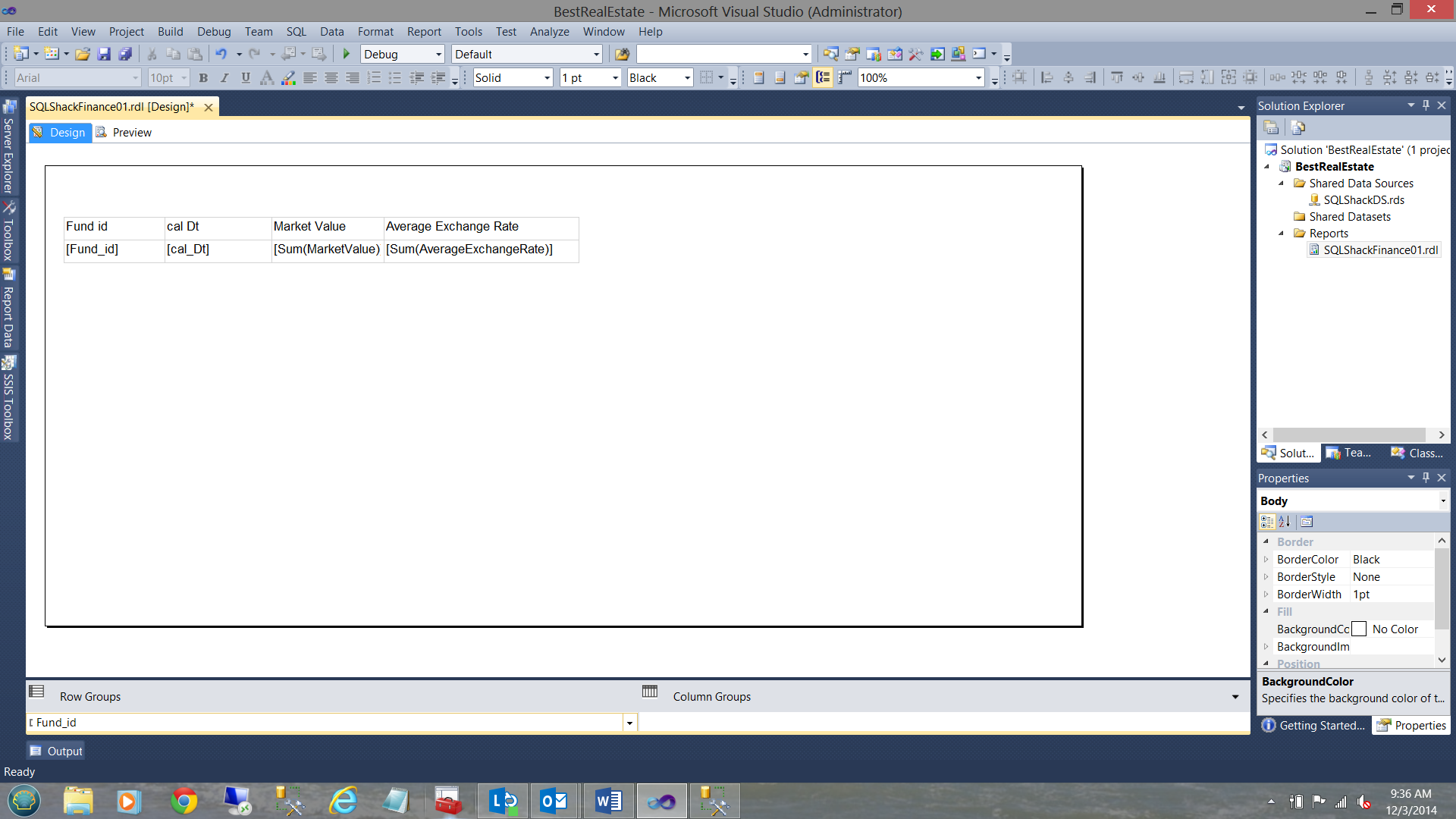Click Categorized view icon in Properties panel
The image size is (1456, 819).
1266,522
